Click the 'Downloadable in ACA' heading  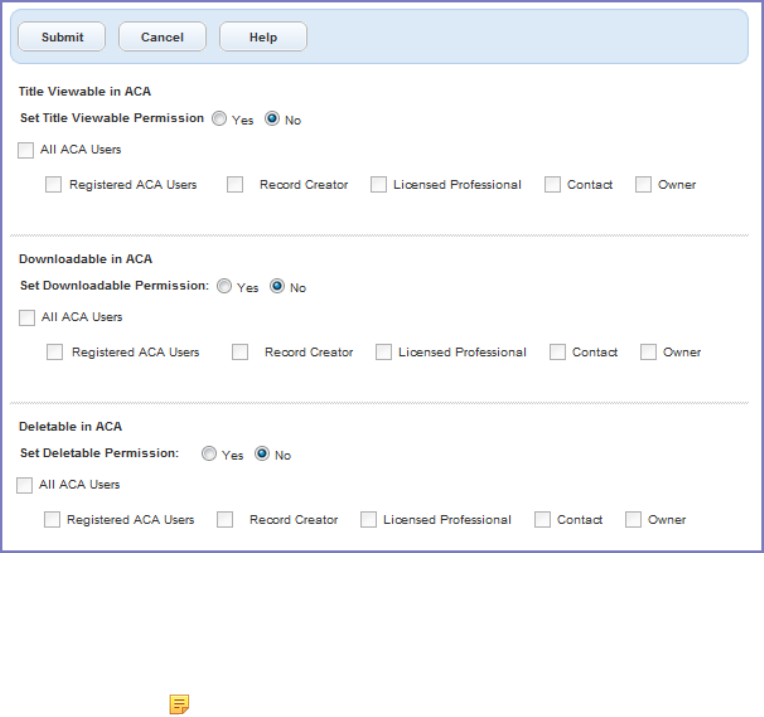pos(85,259)
